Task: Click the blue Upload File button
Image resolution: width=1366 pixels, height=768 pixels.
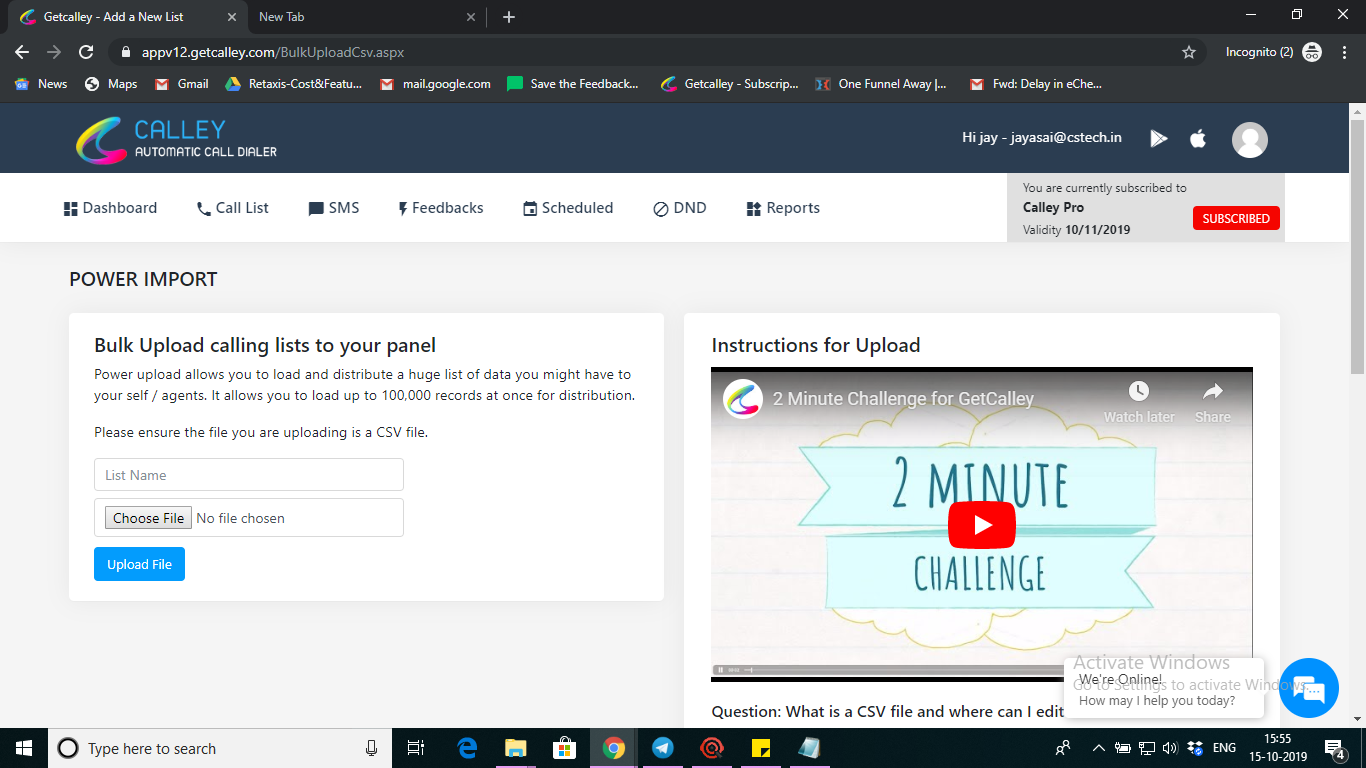Action: click(x=139, y=564)
